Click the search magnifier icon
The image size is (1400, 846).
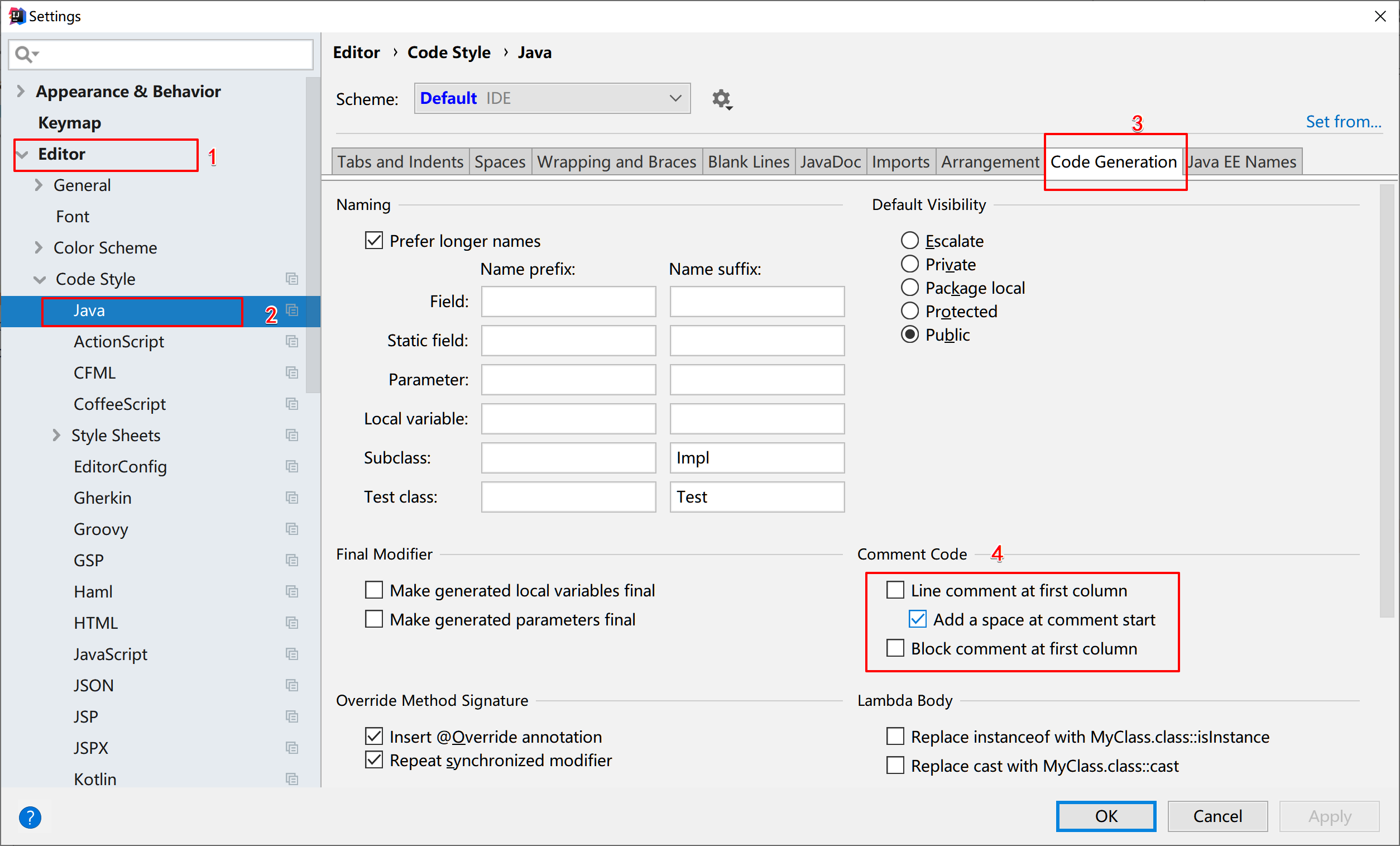click(x=24, y=54)
